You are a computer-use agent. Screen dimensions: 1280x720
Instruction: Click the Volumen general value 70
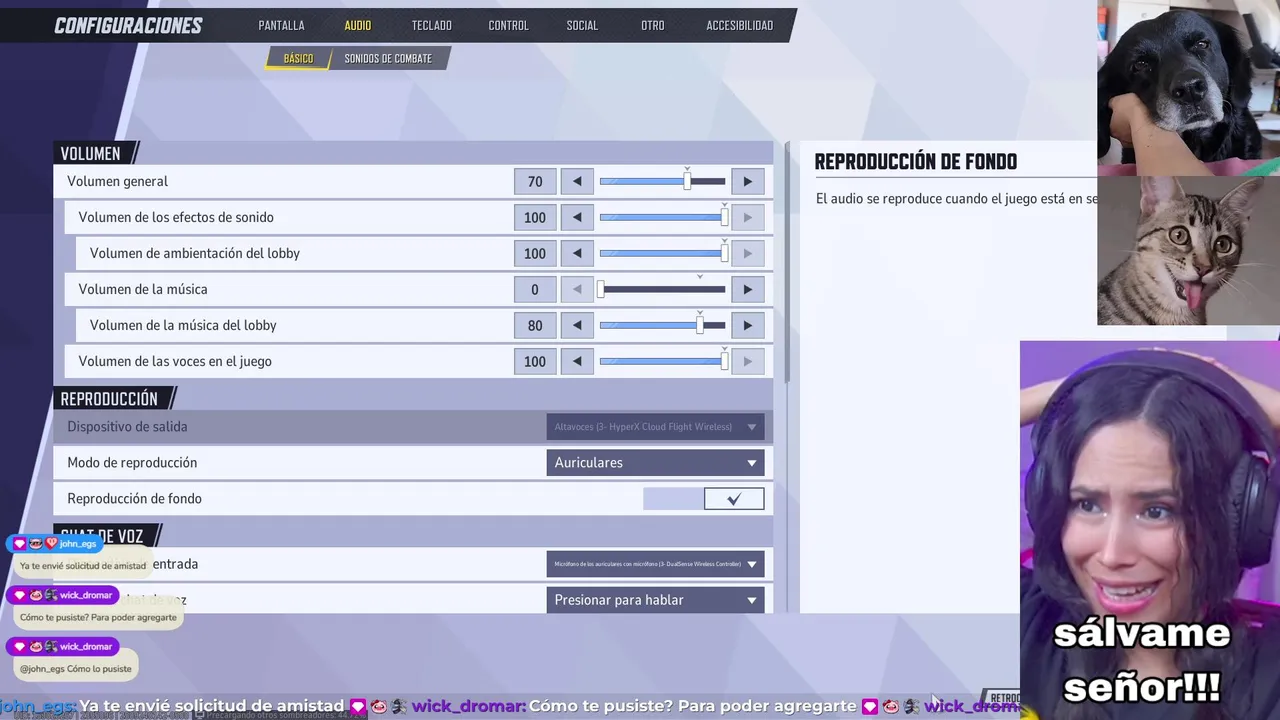pyautogui.click(x=535, y=181)
